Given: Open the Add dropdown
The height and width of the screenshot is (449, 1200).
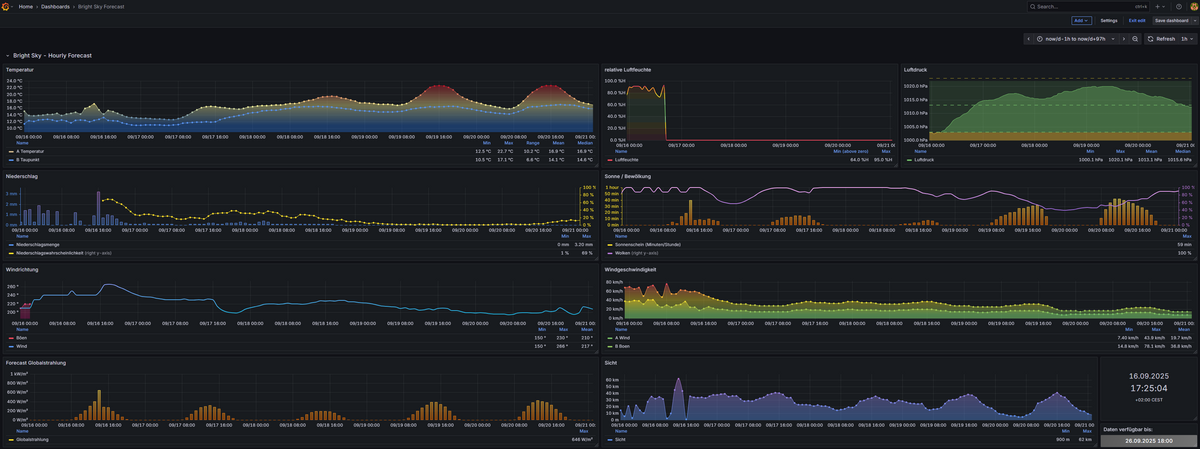Looking at the screenshot, I should [1081, 20].
